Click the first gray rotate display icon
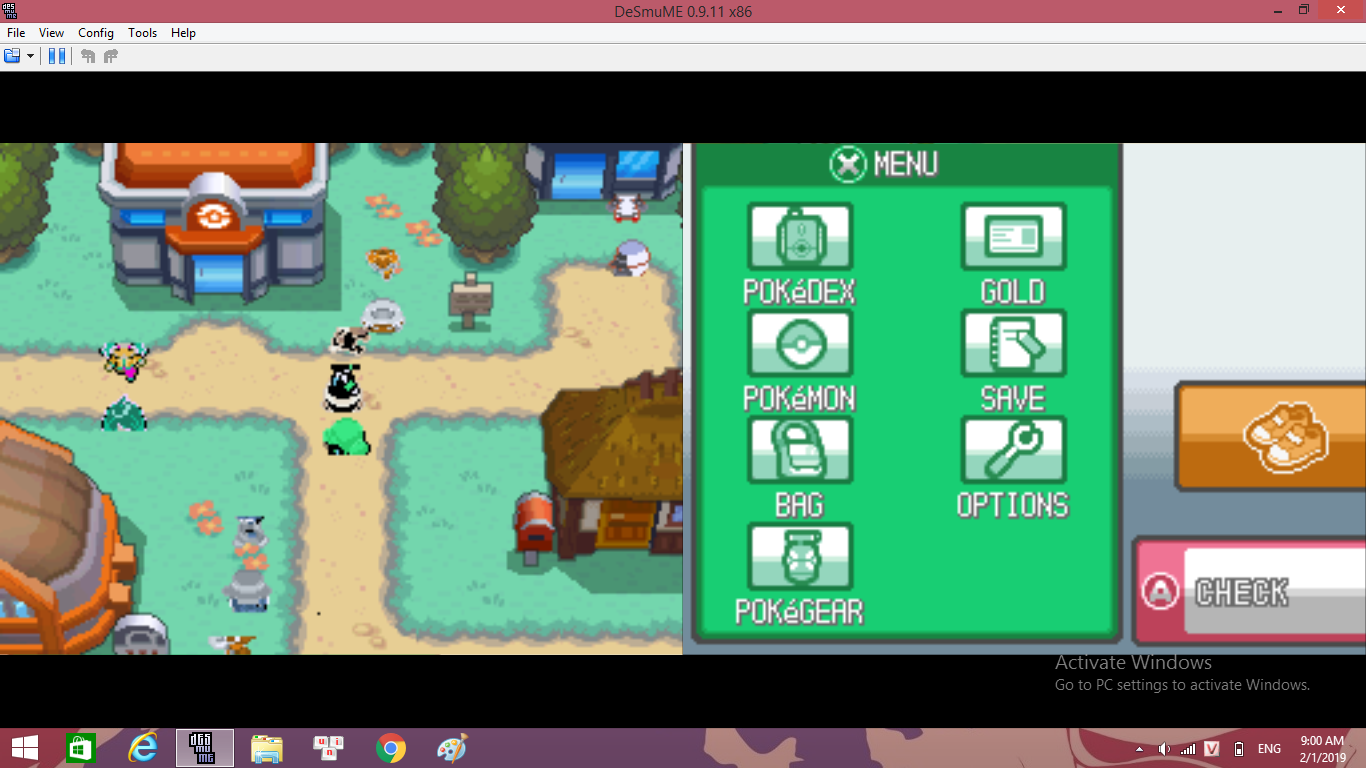Screen dimensions: 1366x768 coord(88,56)
